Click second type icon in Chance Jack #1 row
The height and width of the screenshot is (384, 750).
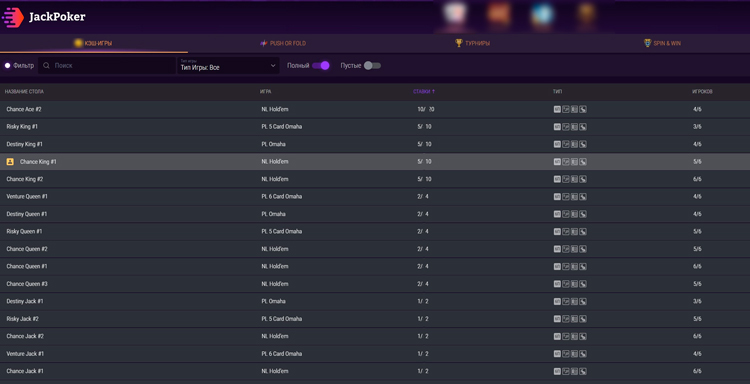[566, 371]
